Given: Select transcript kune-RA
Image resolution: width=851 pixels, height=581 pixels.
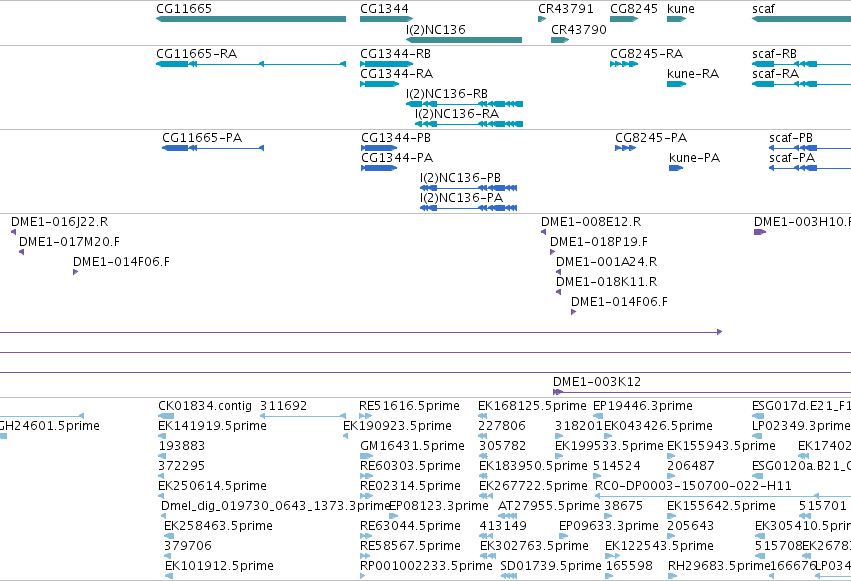Looking at the screenshot, I should pyautogui.click(x=693, y=74).
